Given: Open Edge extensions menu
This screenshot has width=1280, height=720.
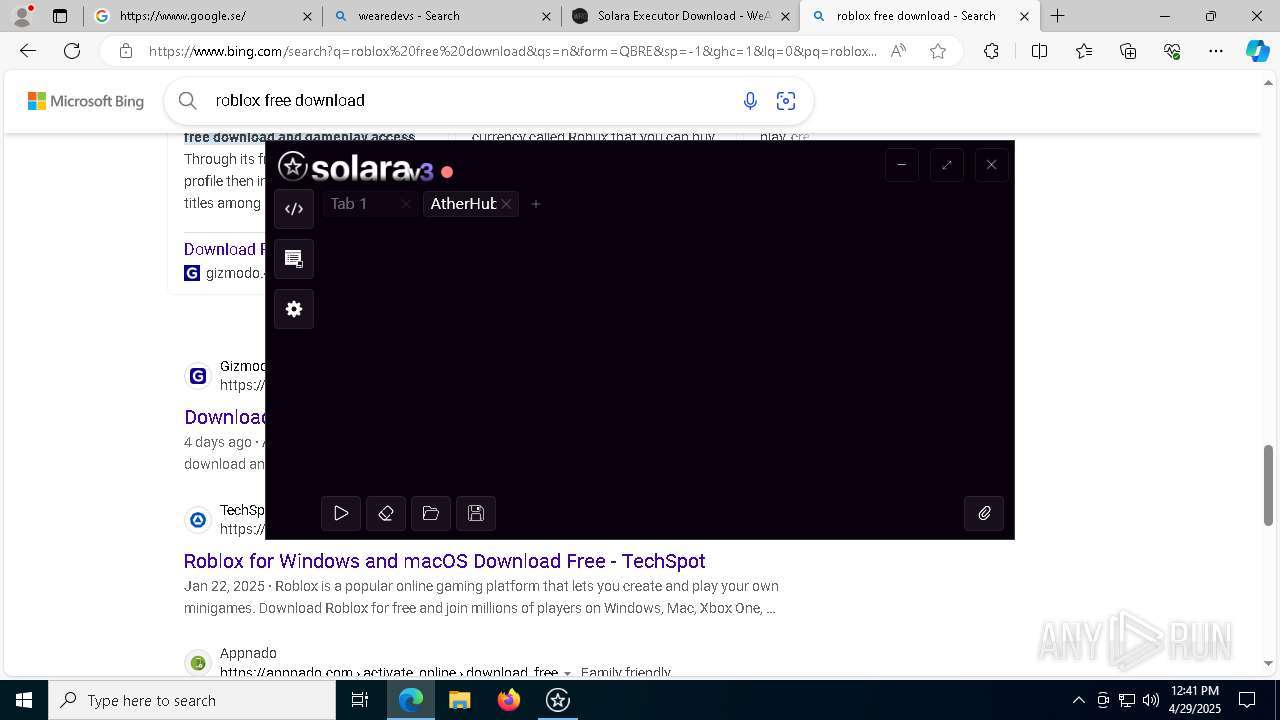Looking at the screenshot, I should point(991,51).
